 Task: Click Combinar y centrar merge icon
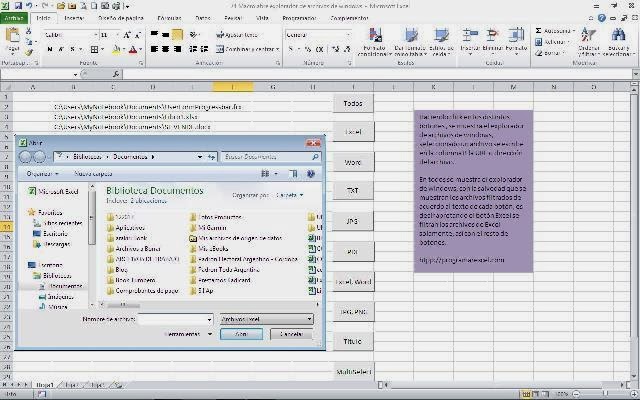coord(220,49)
